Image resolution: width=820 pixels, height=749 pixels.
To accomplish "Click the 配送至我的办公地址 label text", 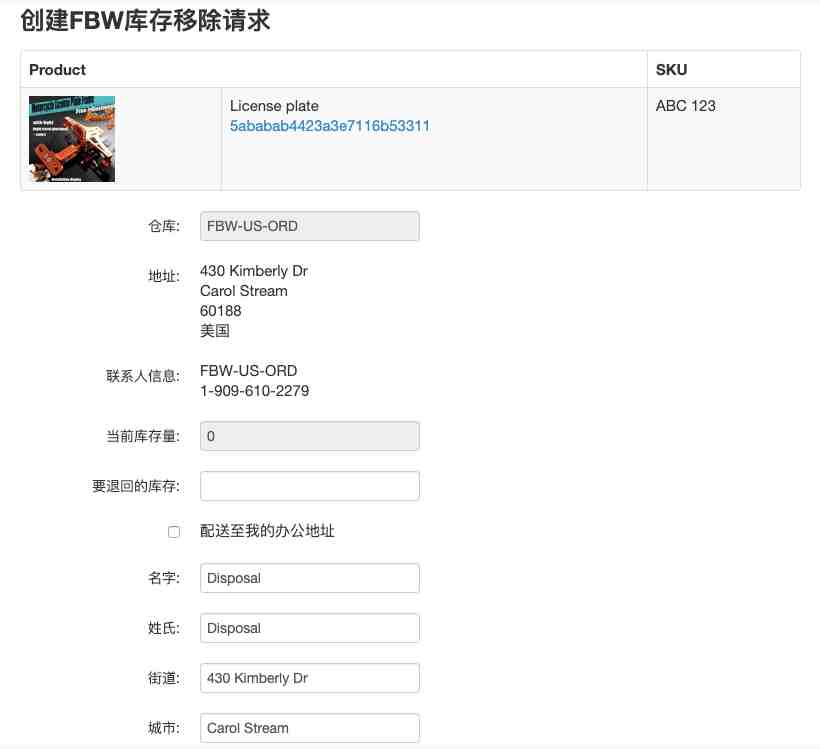I will 267,531.
